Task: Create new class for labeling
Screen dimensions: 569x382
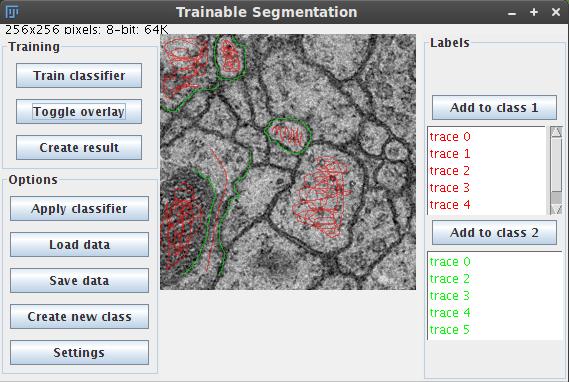Action: (79, 316)
